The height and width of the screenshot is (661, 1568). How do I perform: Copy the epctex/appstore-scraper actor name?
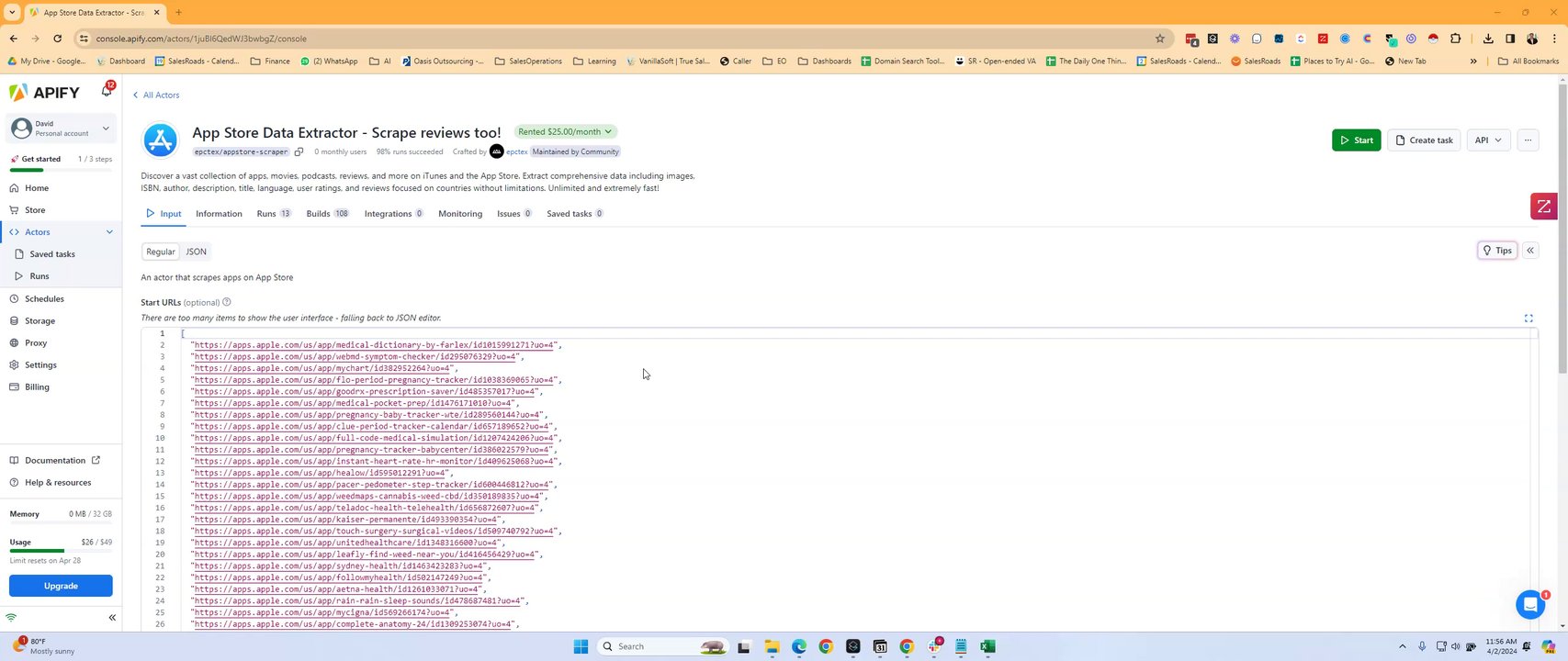click(299, 151)
